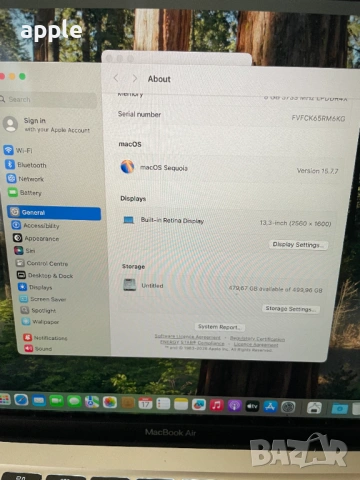Open Network settings in sidebar
This screenshot has height=480, width=360.
(25, 179)
